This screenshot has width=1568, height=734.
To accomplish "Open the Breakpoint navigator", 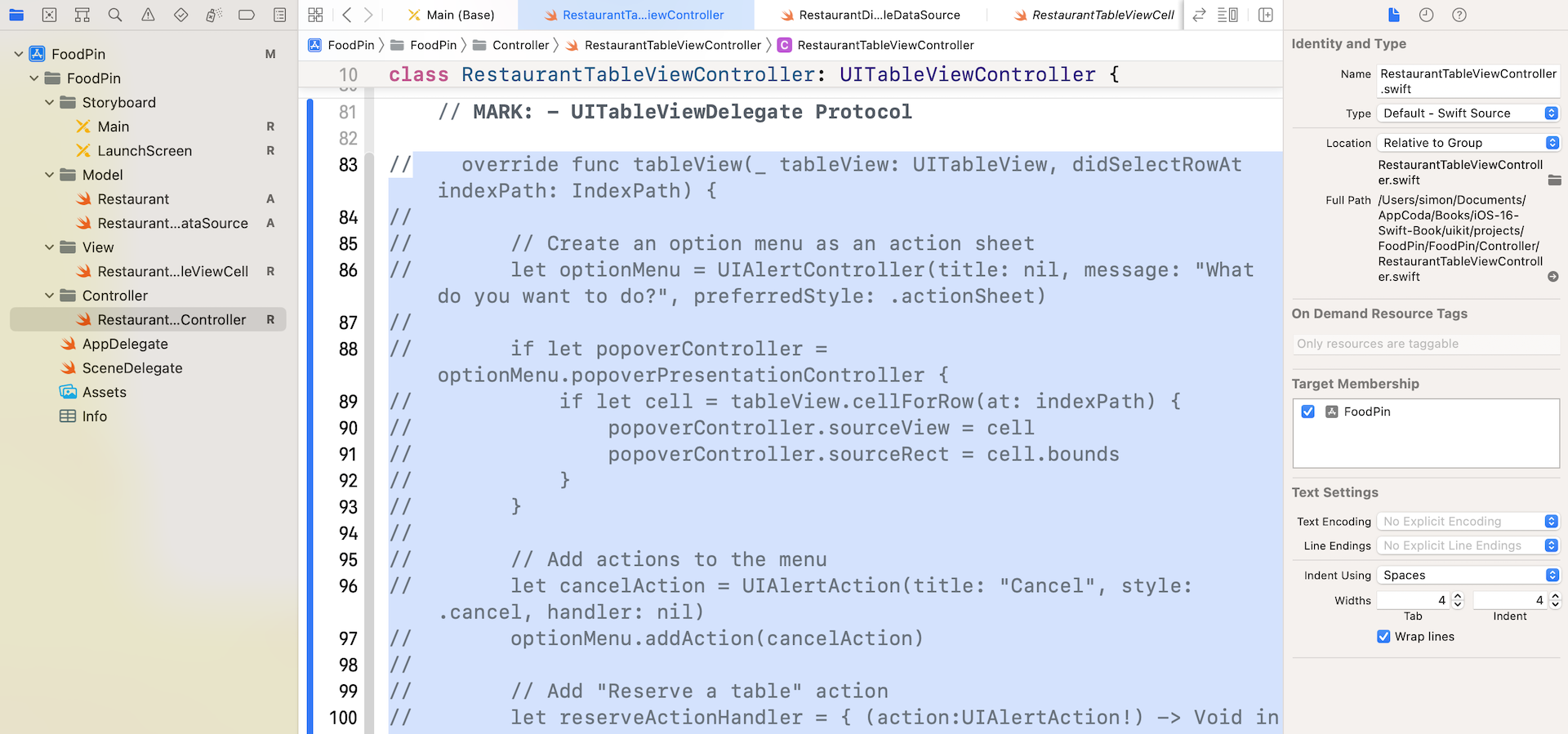I will point(247,15).
